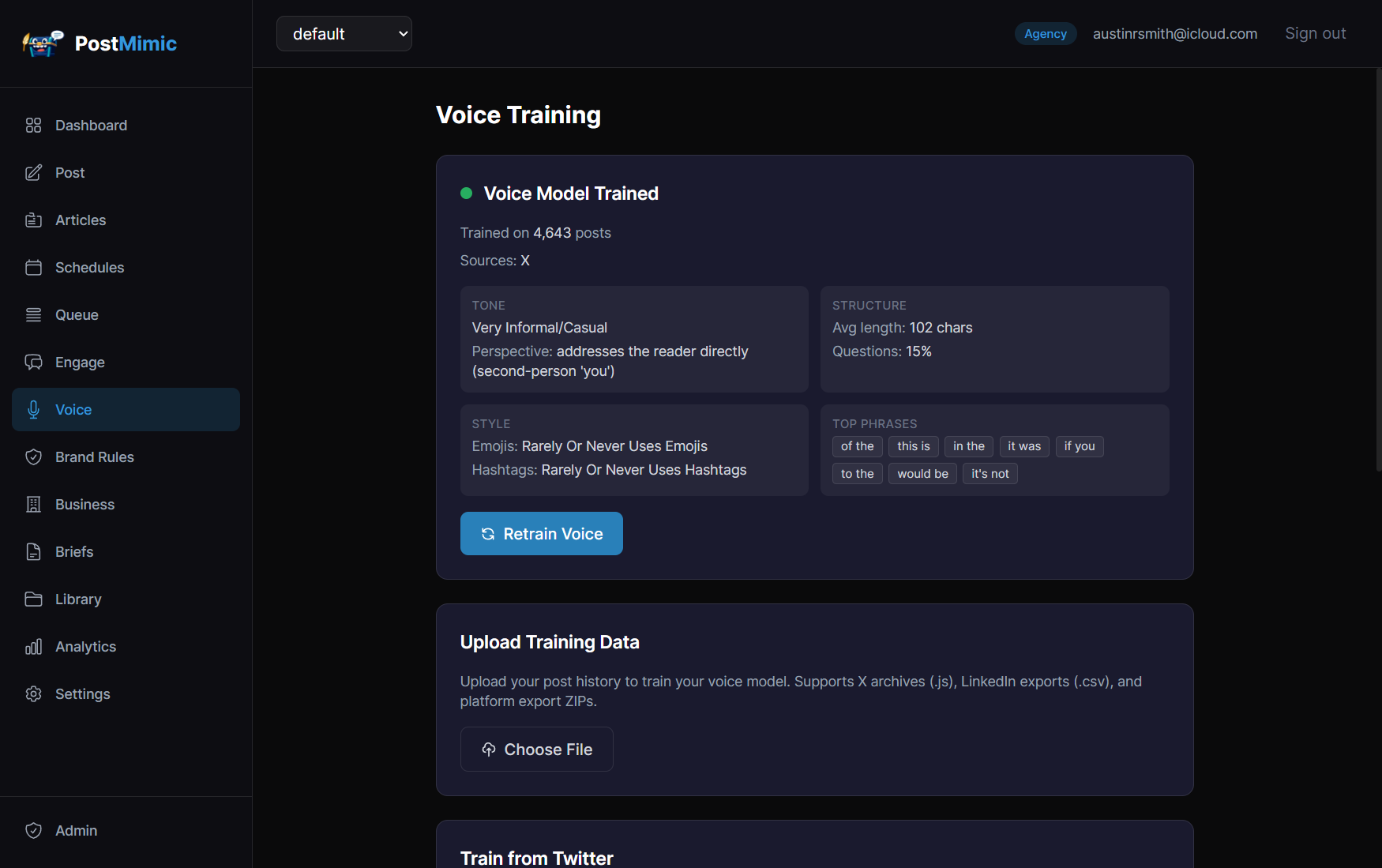Click the Dashboard grid icon
Image resolution: width=1382 pixels, height=868 pixels.
[x=33, y=126]
